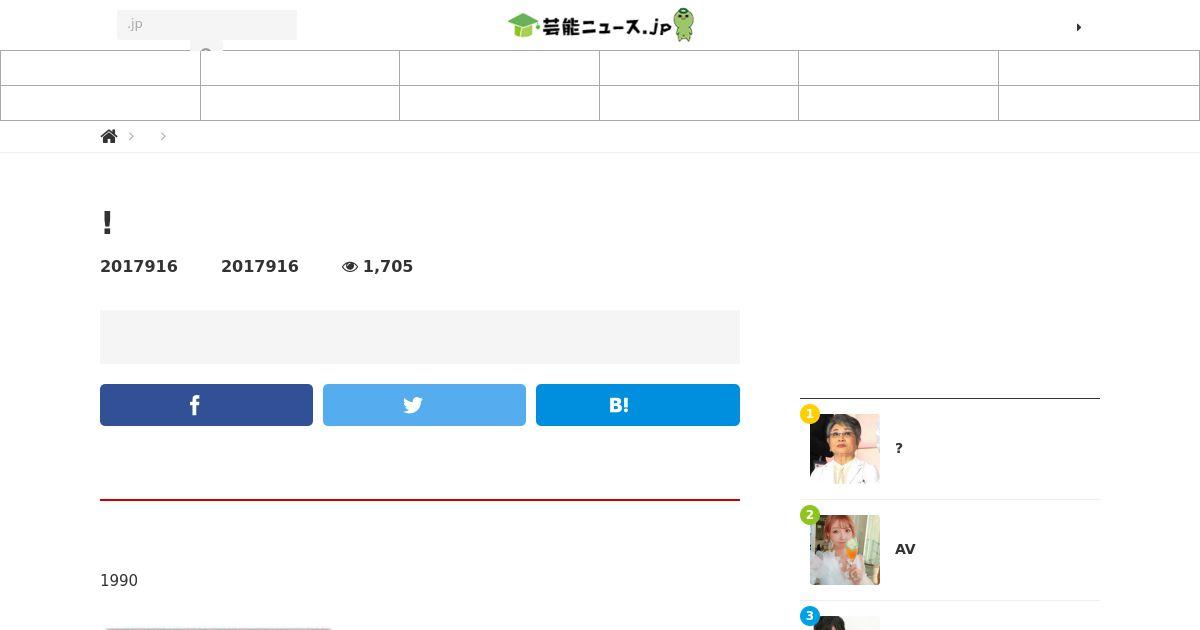
Task: Open the last top-row navigation cell
Action: (x=1099, y=68)
